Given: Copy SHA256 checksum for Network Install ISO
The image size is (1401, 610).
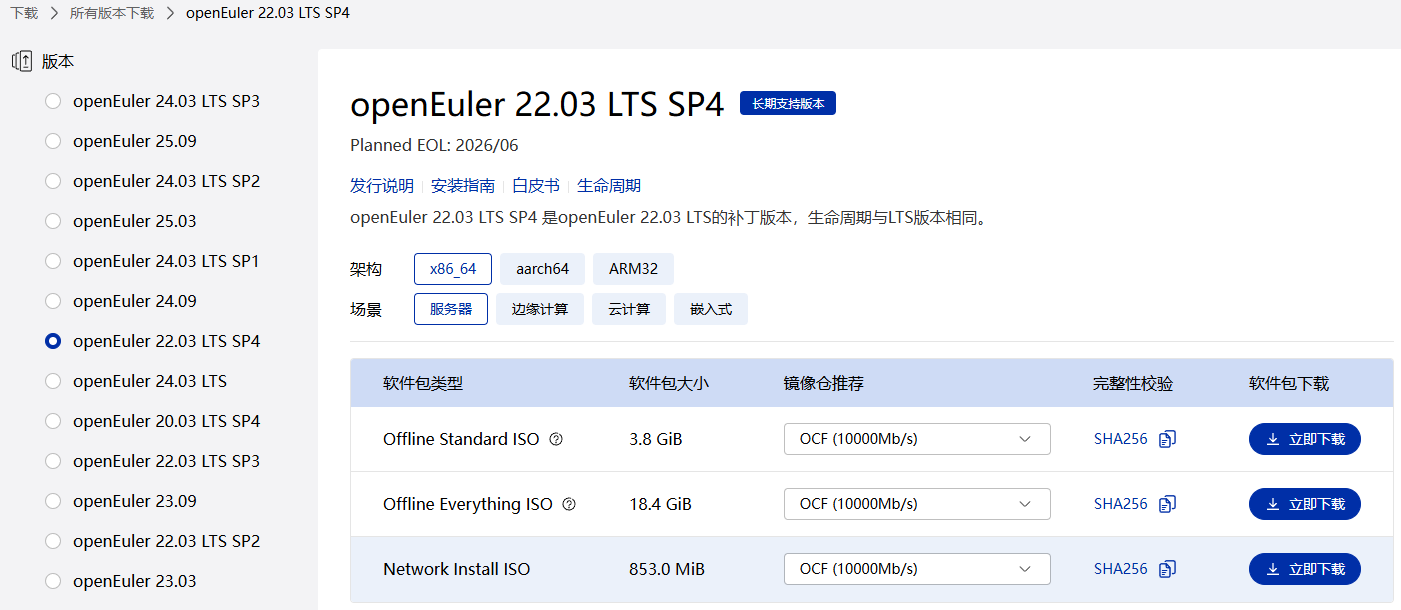Looking at the screenshot, I should point(1167,569).
